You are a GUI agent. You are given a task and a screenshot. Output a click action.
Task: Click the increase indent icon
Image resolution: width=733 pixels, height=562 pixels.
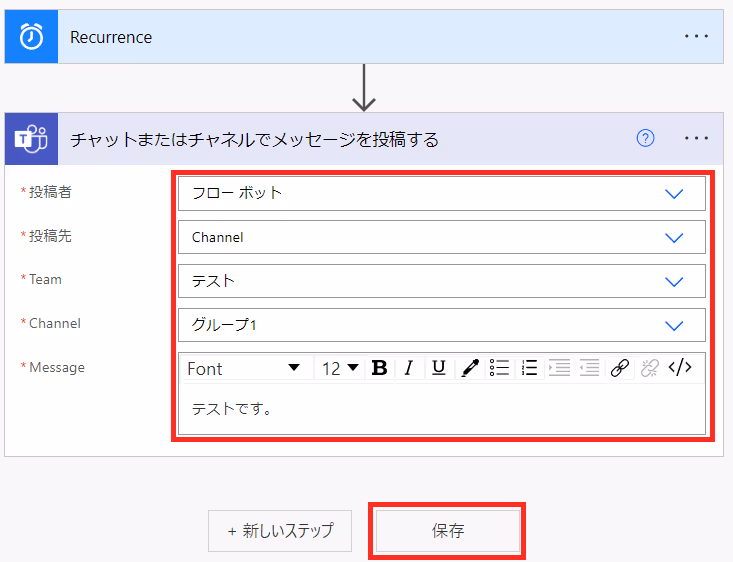pyautogui.click(x=560, y=368)
